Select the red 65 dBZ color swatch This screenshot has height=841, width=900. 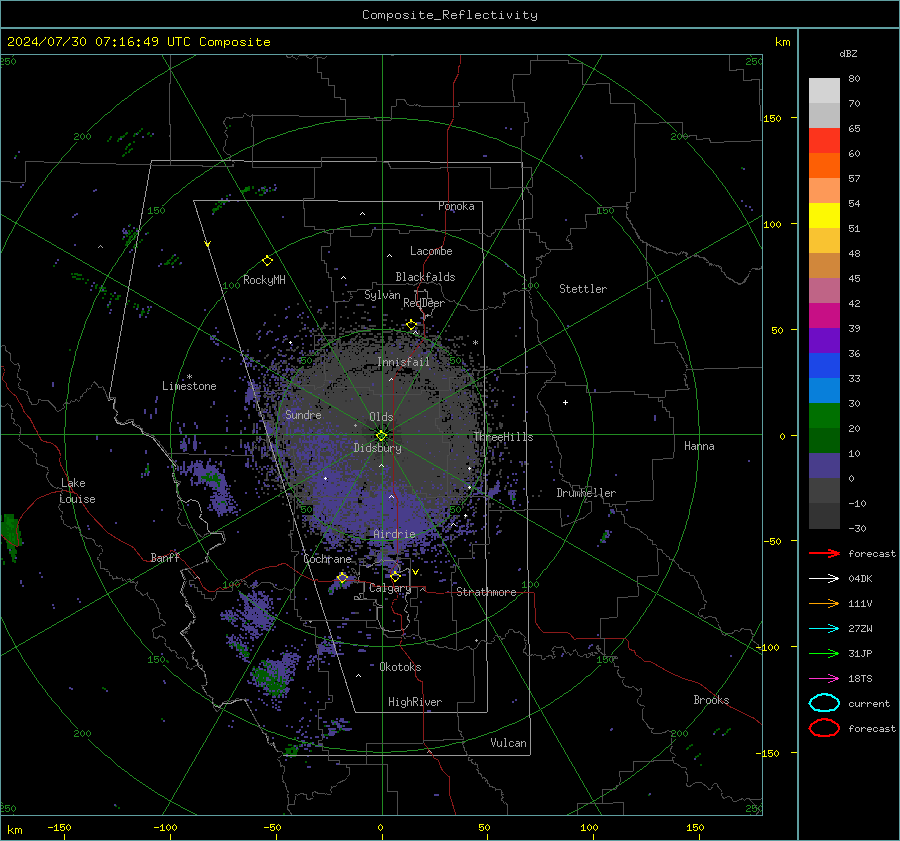(824, 141)
